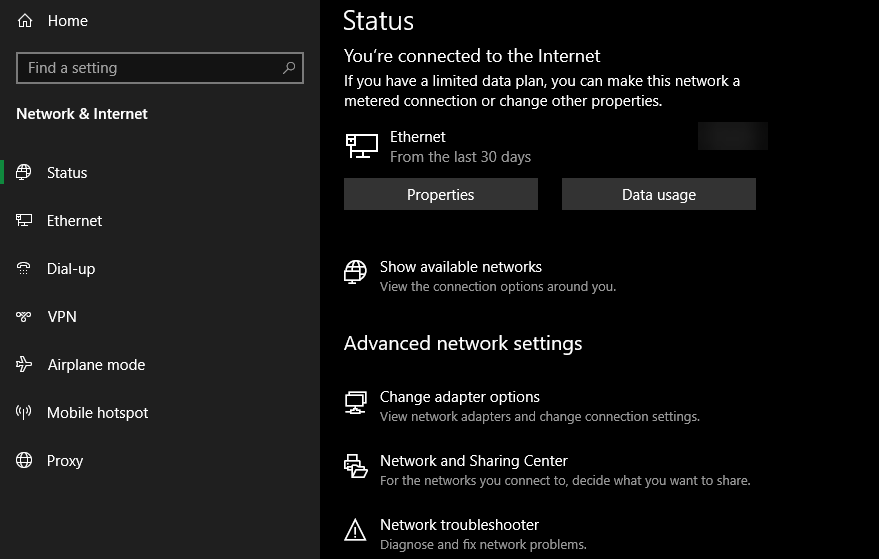Click the search magnifier icon
Screen dimensions: 879x559
(289, 68)
